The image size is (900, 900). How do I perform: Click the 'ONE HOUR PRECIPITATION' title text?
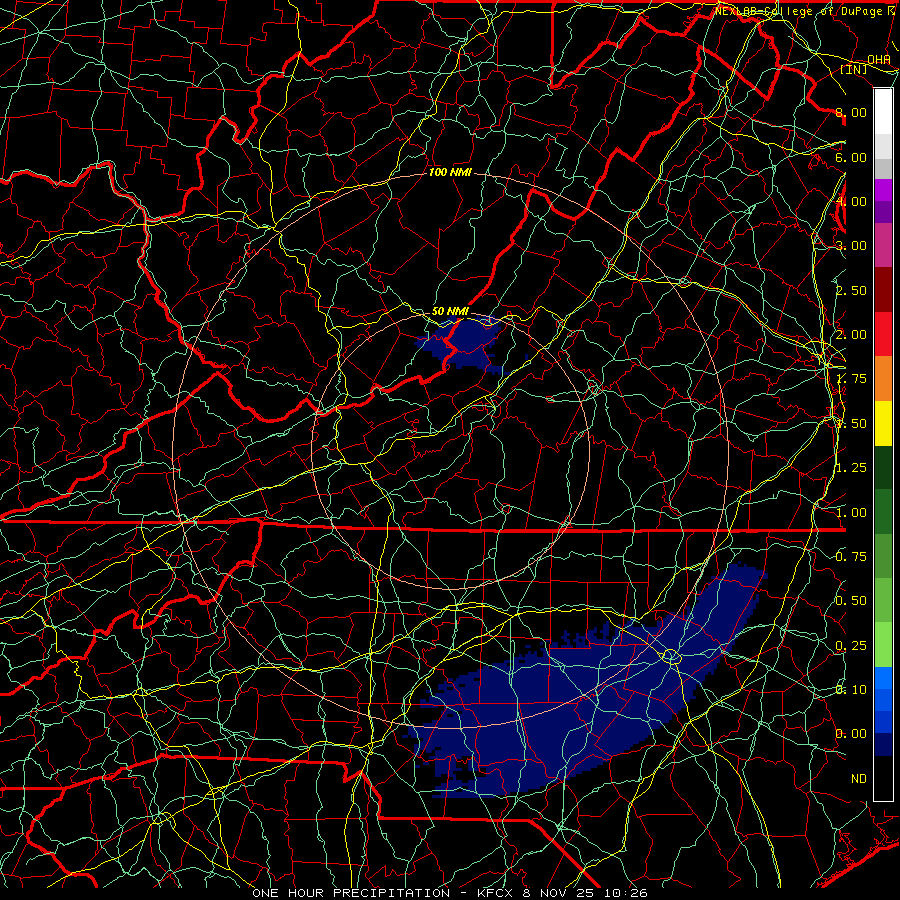[351, 893]
